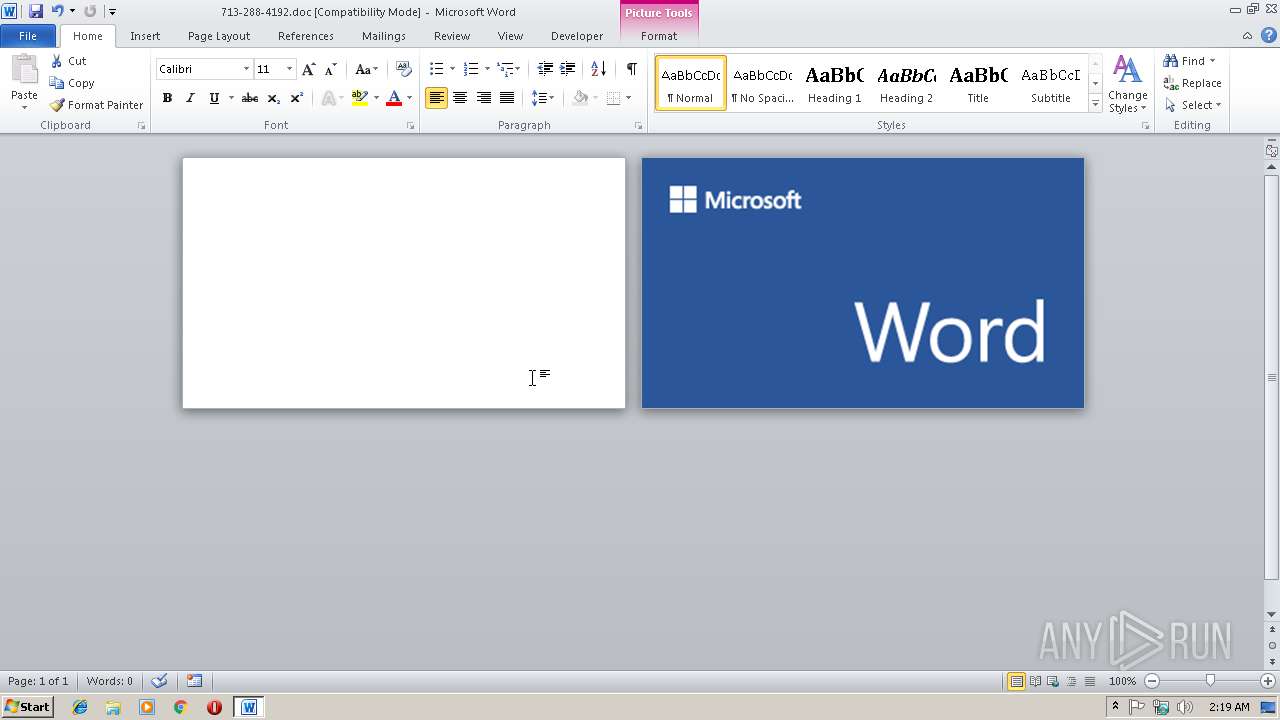Viewport: 1280px width, 720px height.
Task: Click the Sort icon
Action: point(598,69)
